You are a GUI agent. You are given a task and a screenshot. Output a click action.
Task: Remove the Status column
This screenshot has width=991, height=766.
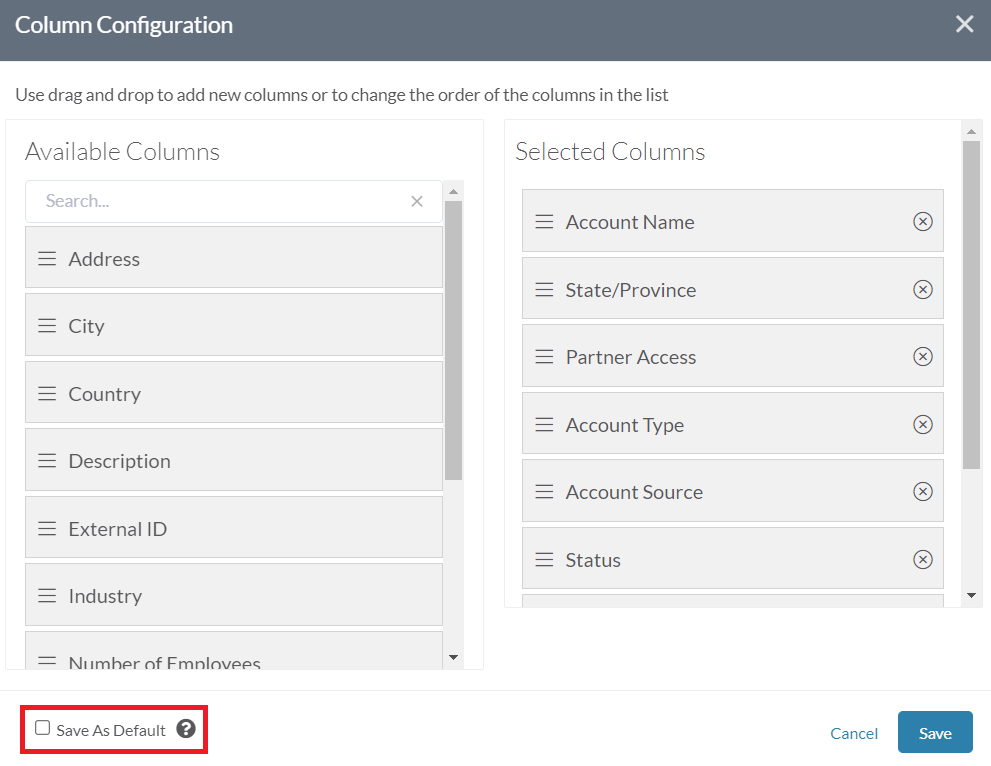click(923, 559)
